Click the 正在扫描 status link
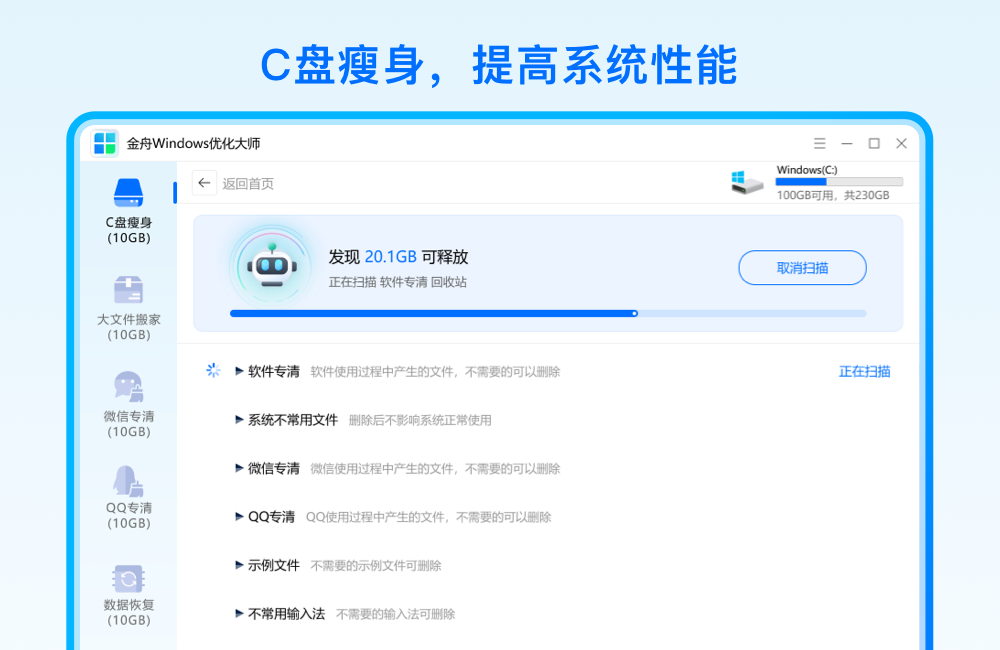This screenshot has width=1000, height=650. [866, 370]
